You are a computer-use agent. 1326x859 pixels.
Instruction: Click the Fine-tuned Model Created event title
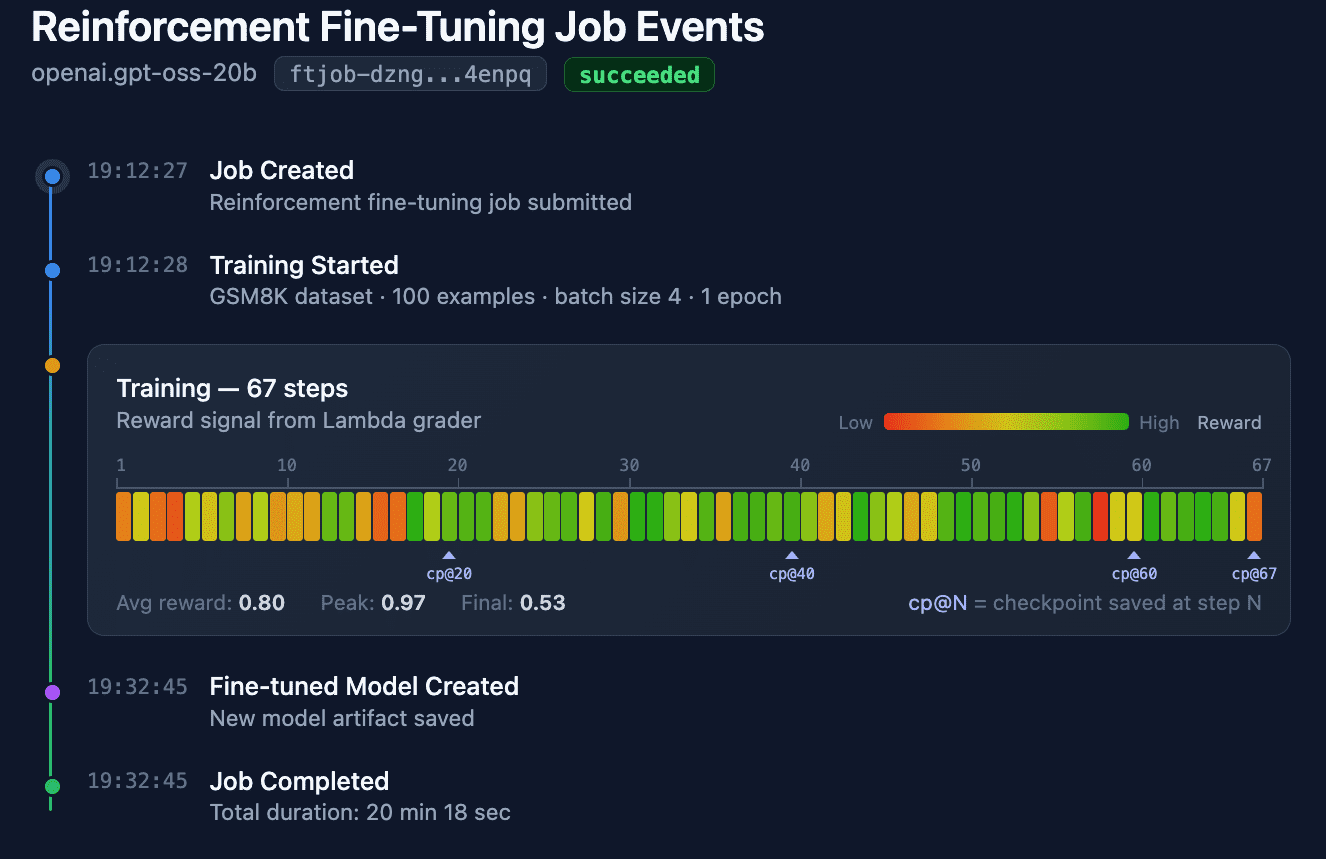point(364,686)
